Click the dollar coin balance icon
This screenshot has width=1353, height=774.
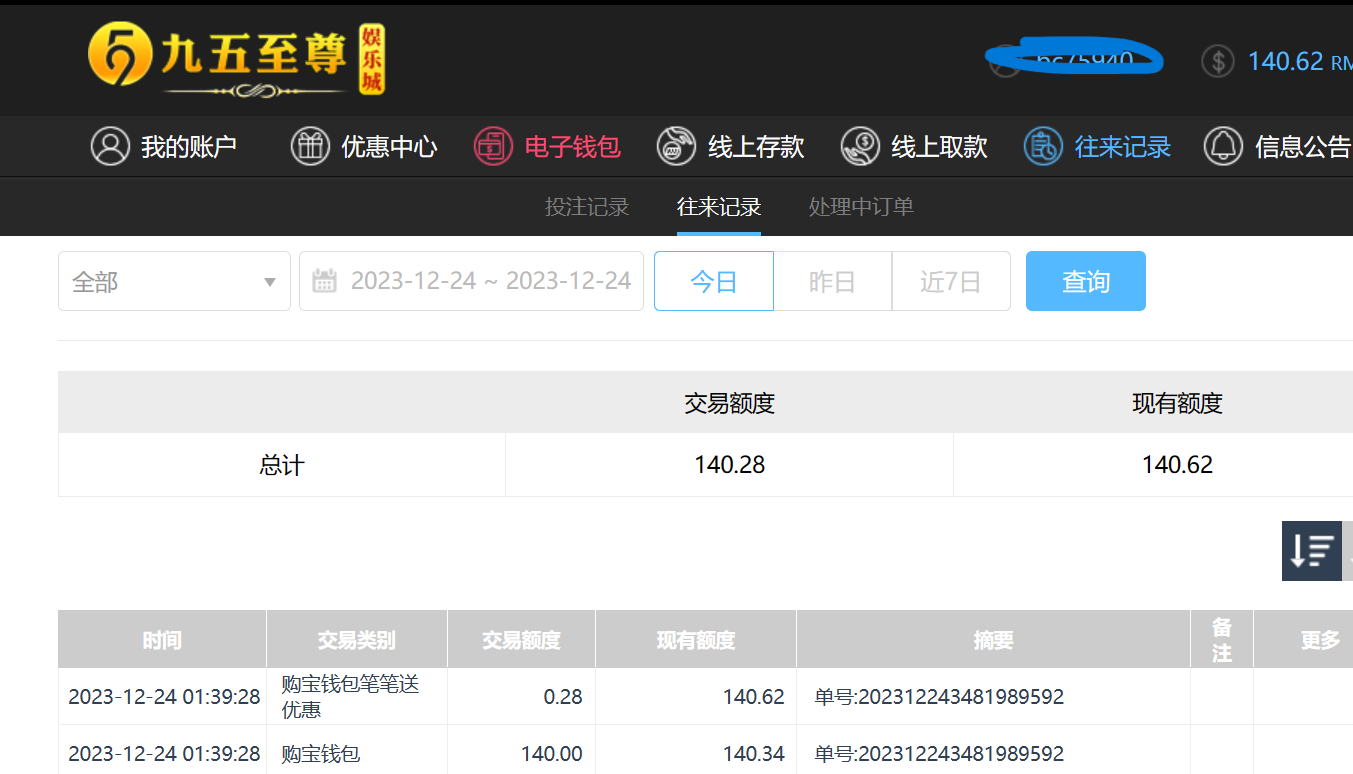point(1218,61)
